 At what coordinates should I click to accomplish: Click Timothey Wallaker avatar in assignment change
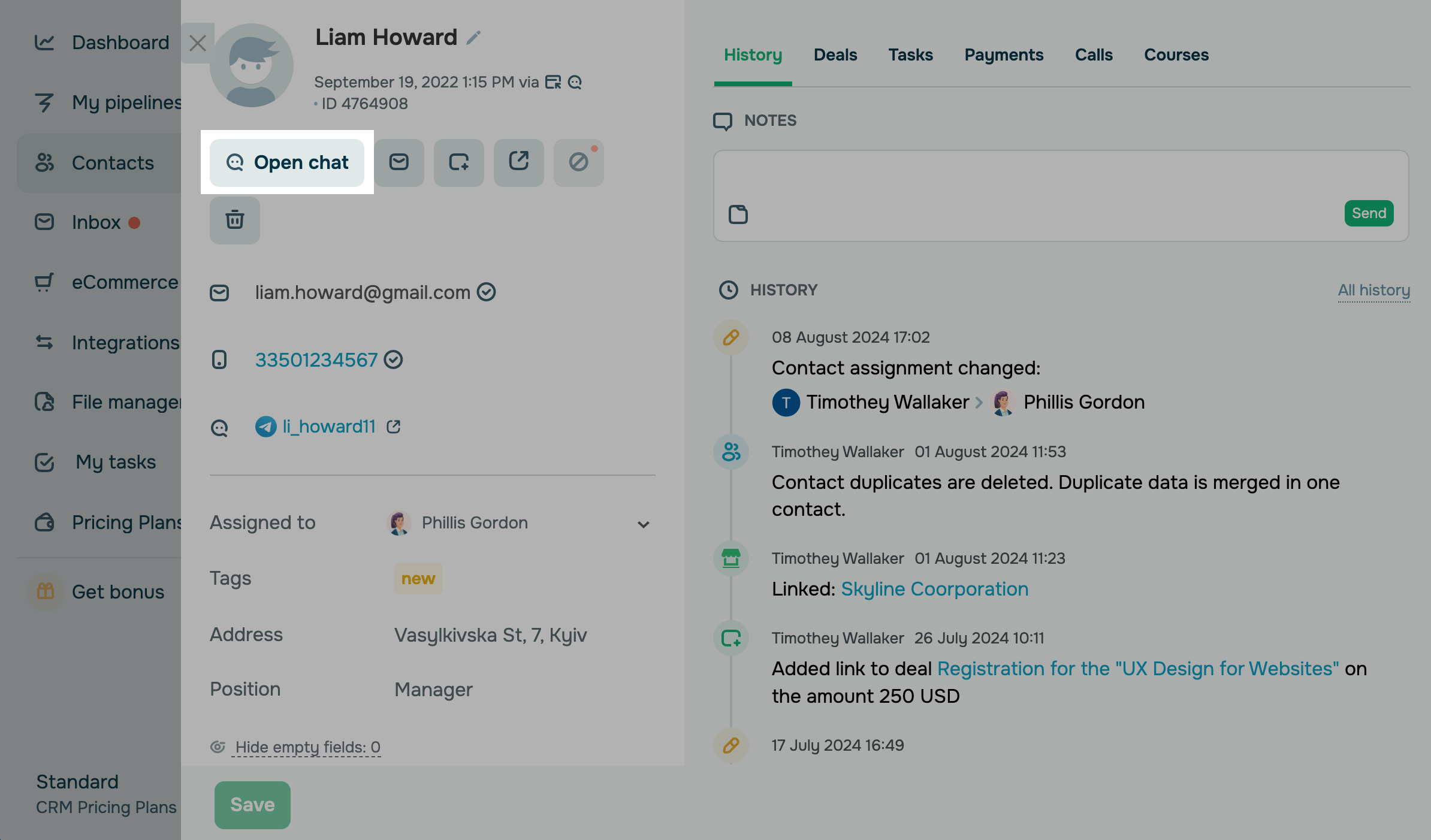[x=786, y=402]
